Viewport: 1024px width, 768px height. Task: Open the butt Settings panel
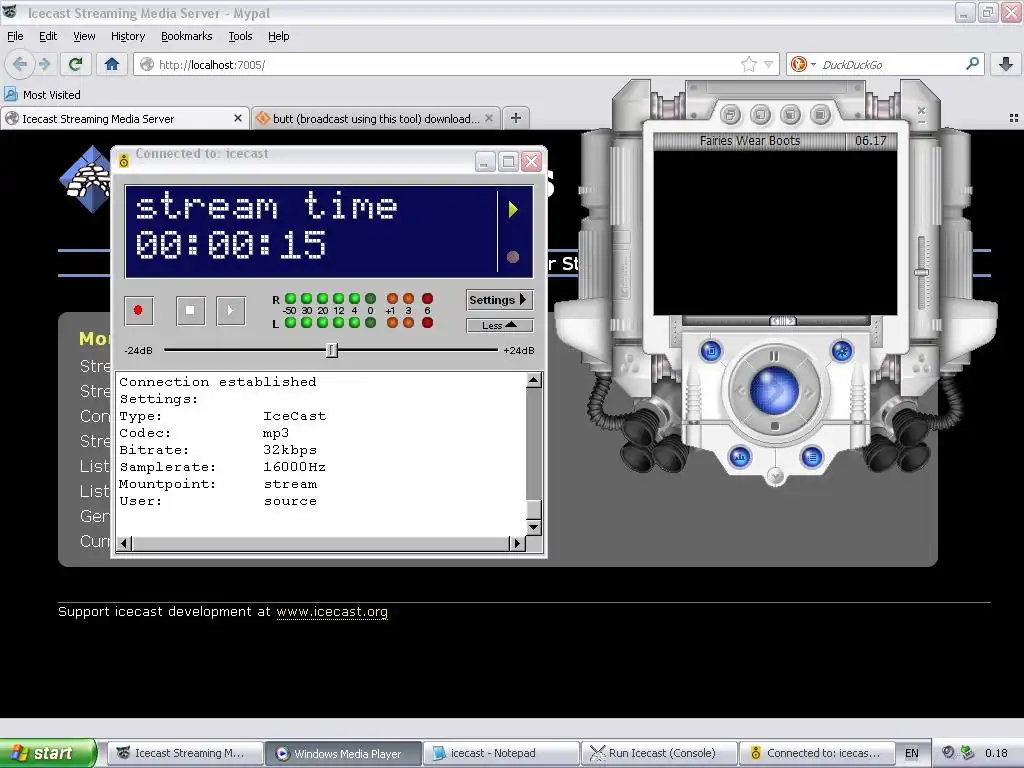tap(500, 300)
